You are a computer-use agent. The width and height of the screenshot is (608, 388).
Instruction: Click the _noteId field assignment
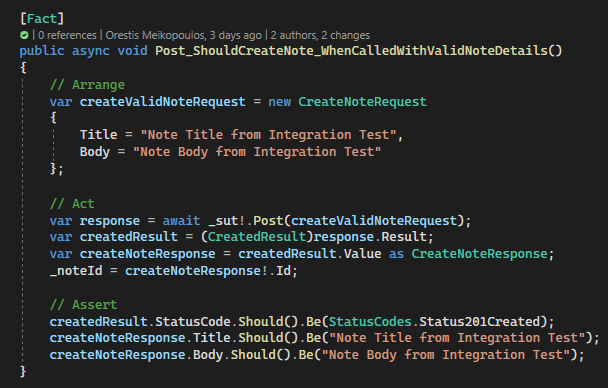[x=76, y=271]
